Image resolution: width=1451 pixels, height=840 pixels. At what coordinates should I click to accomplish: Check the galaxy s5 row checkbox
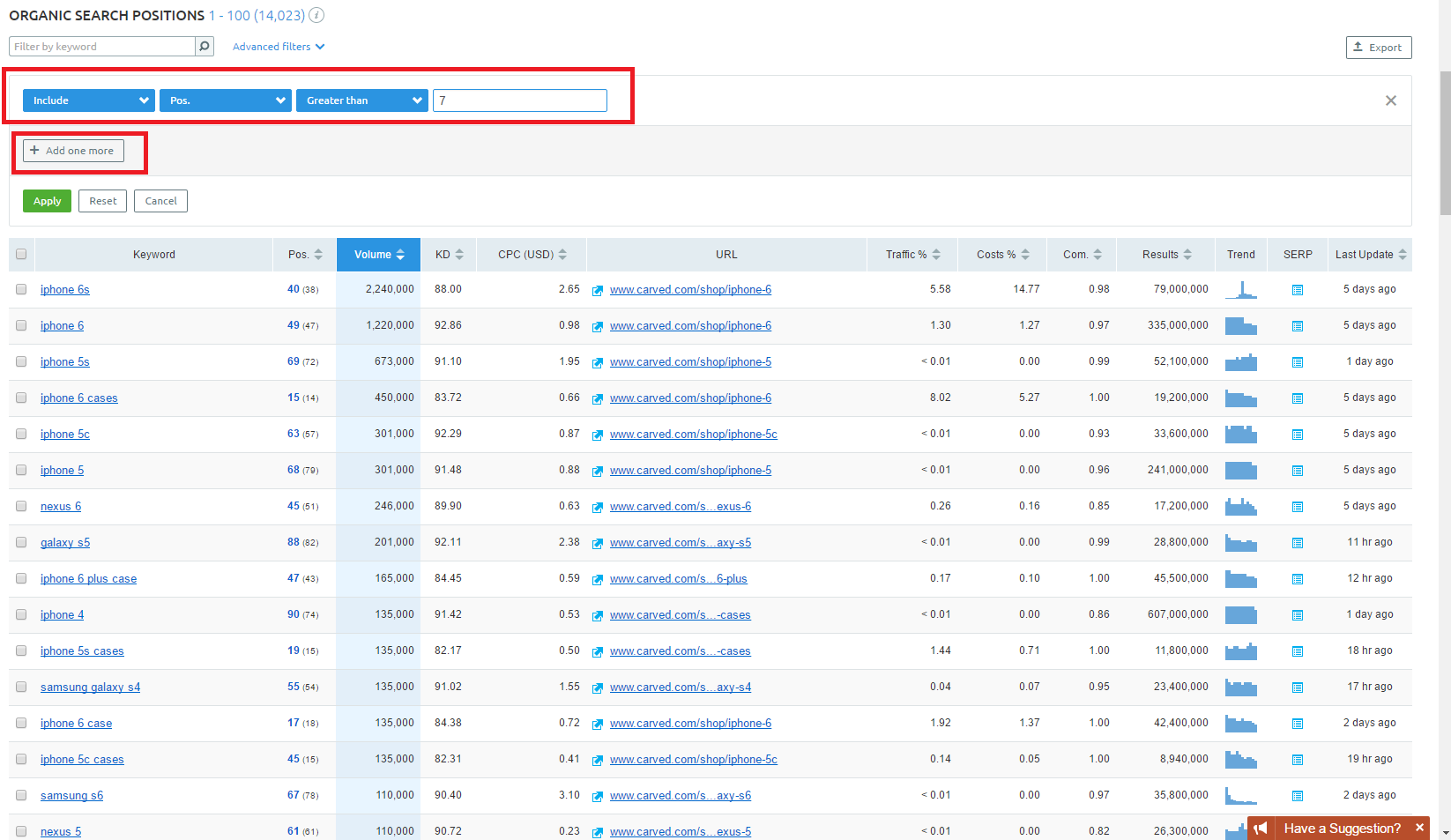pyautogui.click(x=21, y=542)
